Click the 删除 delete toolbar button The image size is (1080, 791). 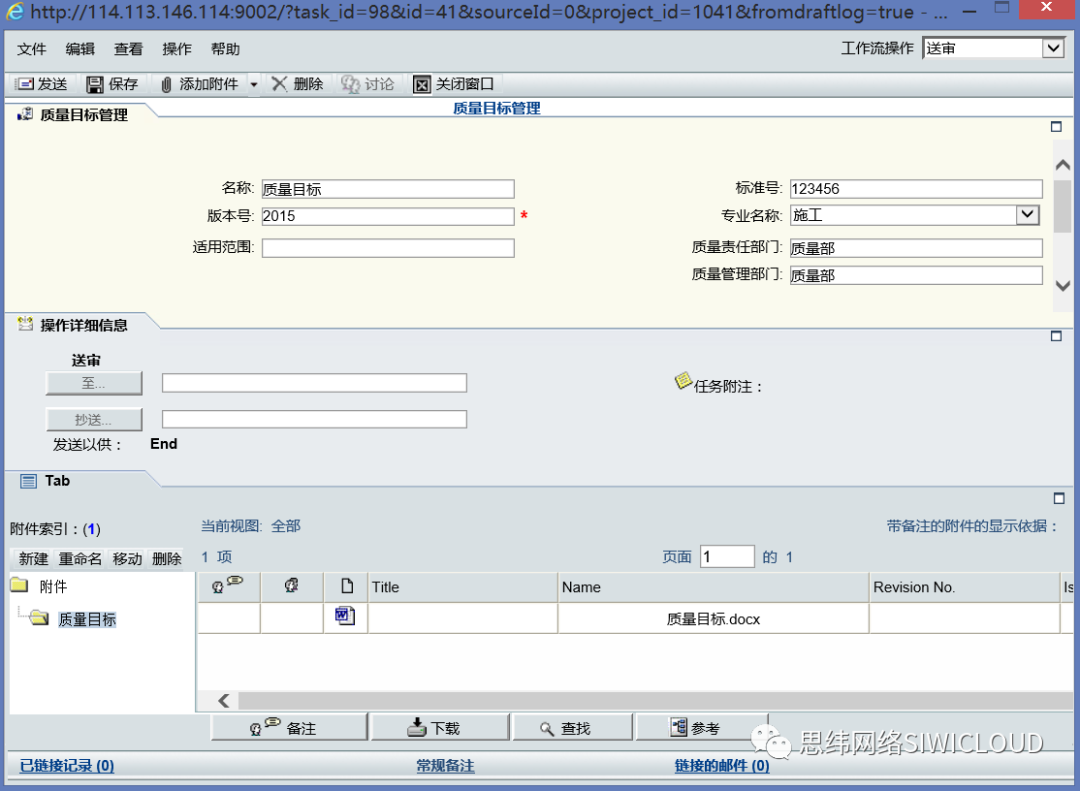point(298,84)
